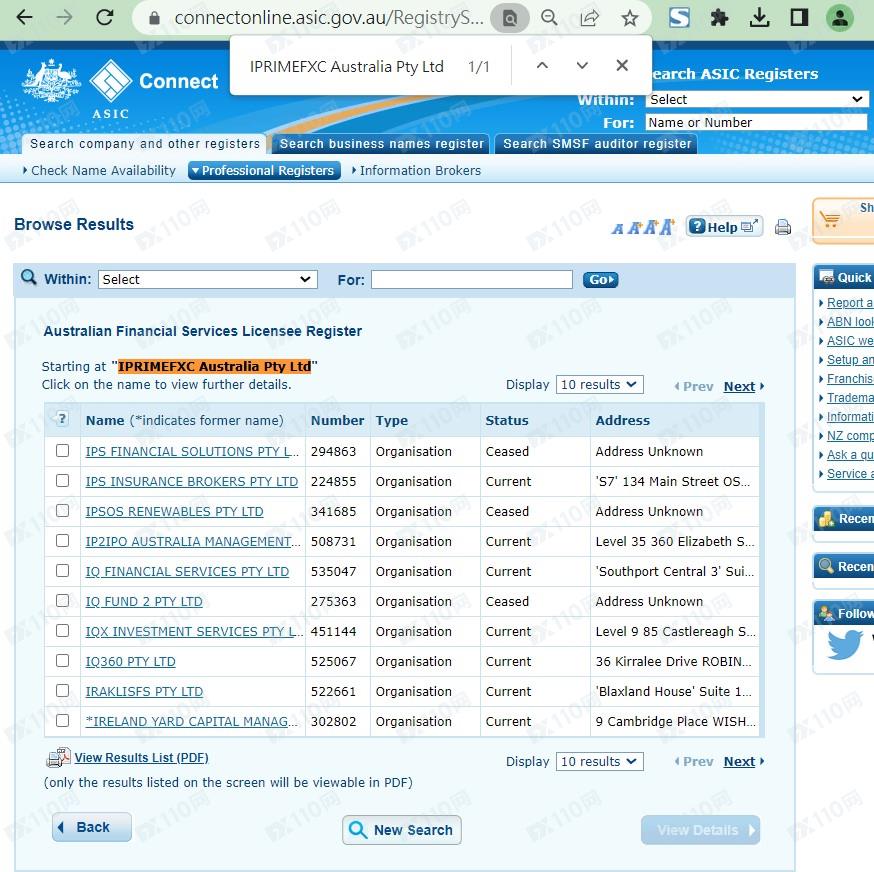Close the find bar with X
This screenshot has height=872, width=874.
pos(622,66)
